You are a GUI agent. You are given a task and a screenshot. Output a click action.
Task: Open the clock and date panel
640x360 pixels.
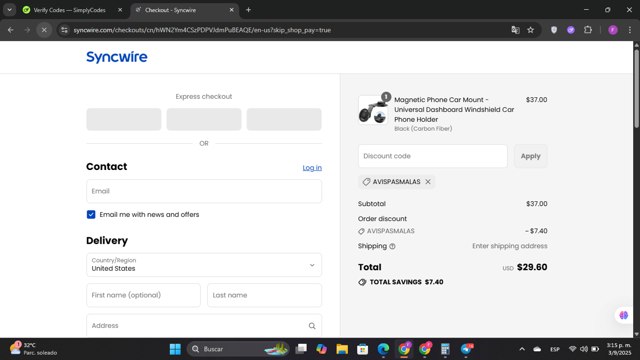[x=619, y=349]
